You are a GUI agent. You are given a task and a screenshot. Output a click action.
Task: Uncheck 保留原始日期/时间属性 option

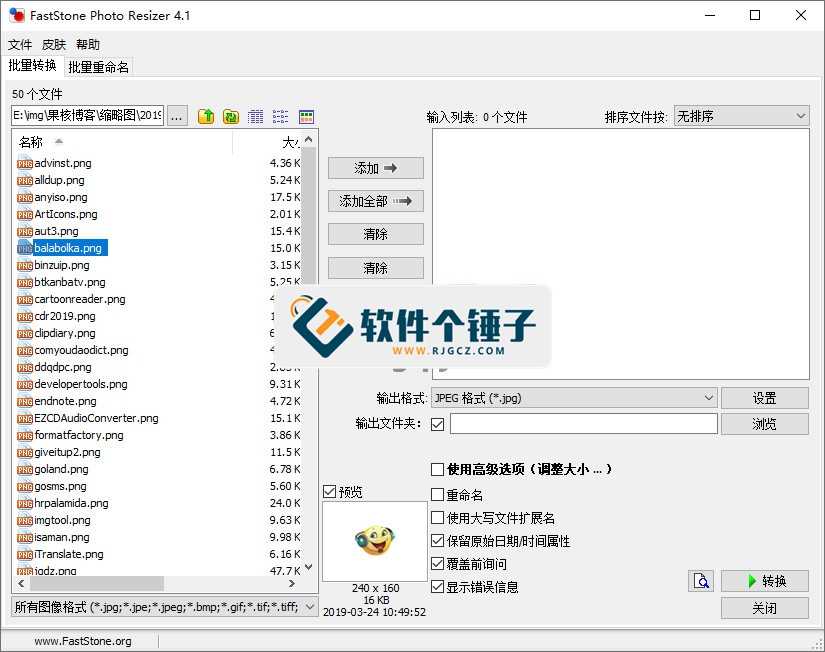point(437,541)
